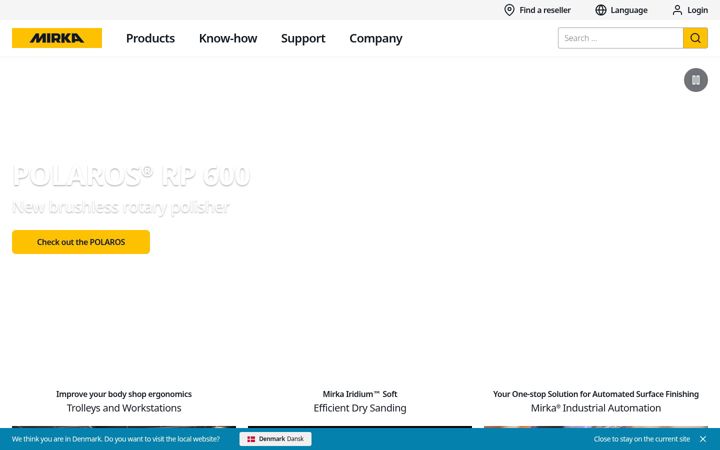
Task: Click We think you are in Denmark text
Action: point(116,439)
